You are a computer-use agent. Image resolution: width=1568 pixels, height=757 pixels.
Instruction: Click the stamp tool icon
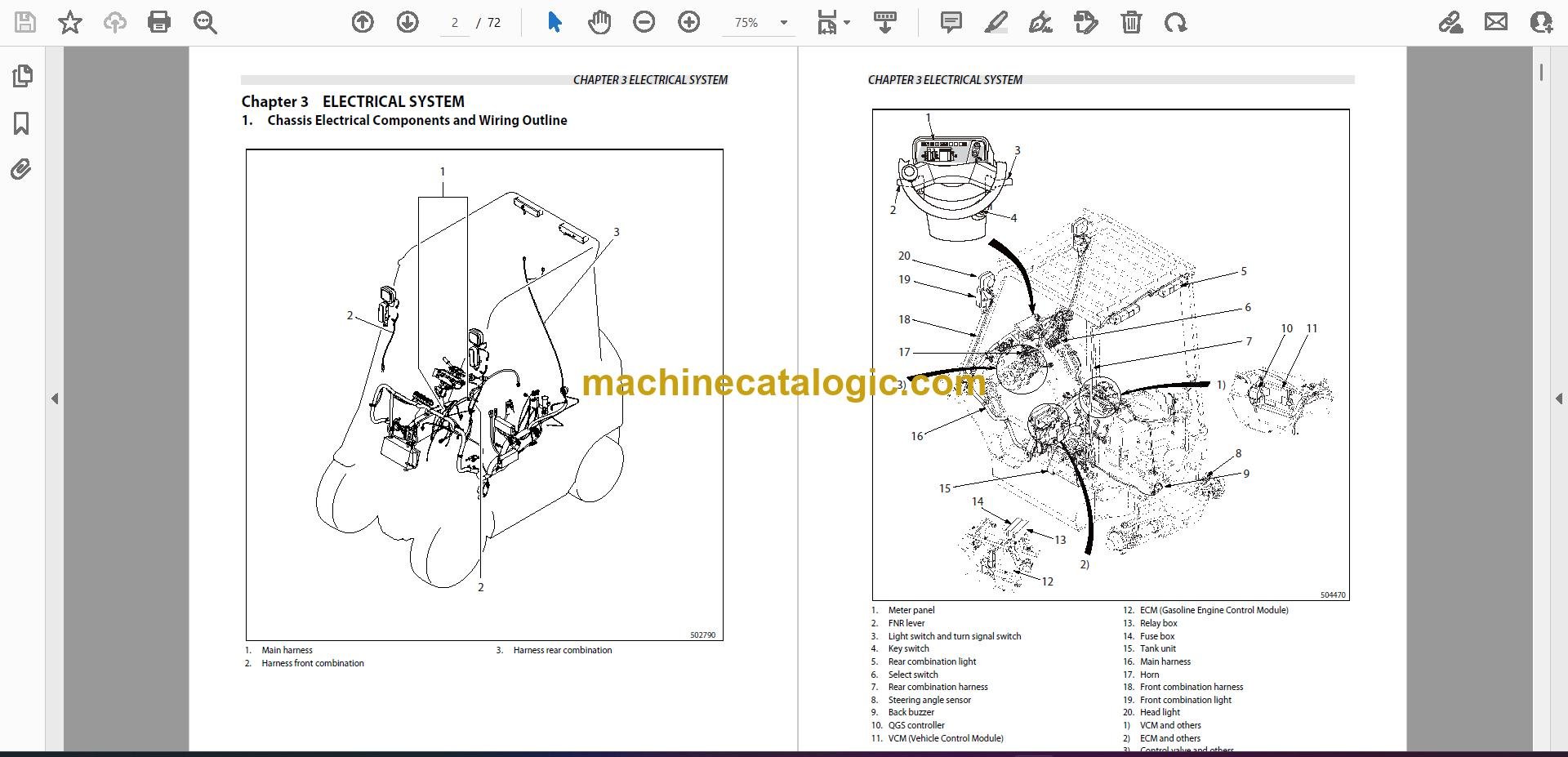(x=1086, y=22)
